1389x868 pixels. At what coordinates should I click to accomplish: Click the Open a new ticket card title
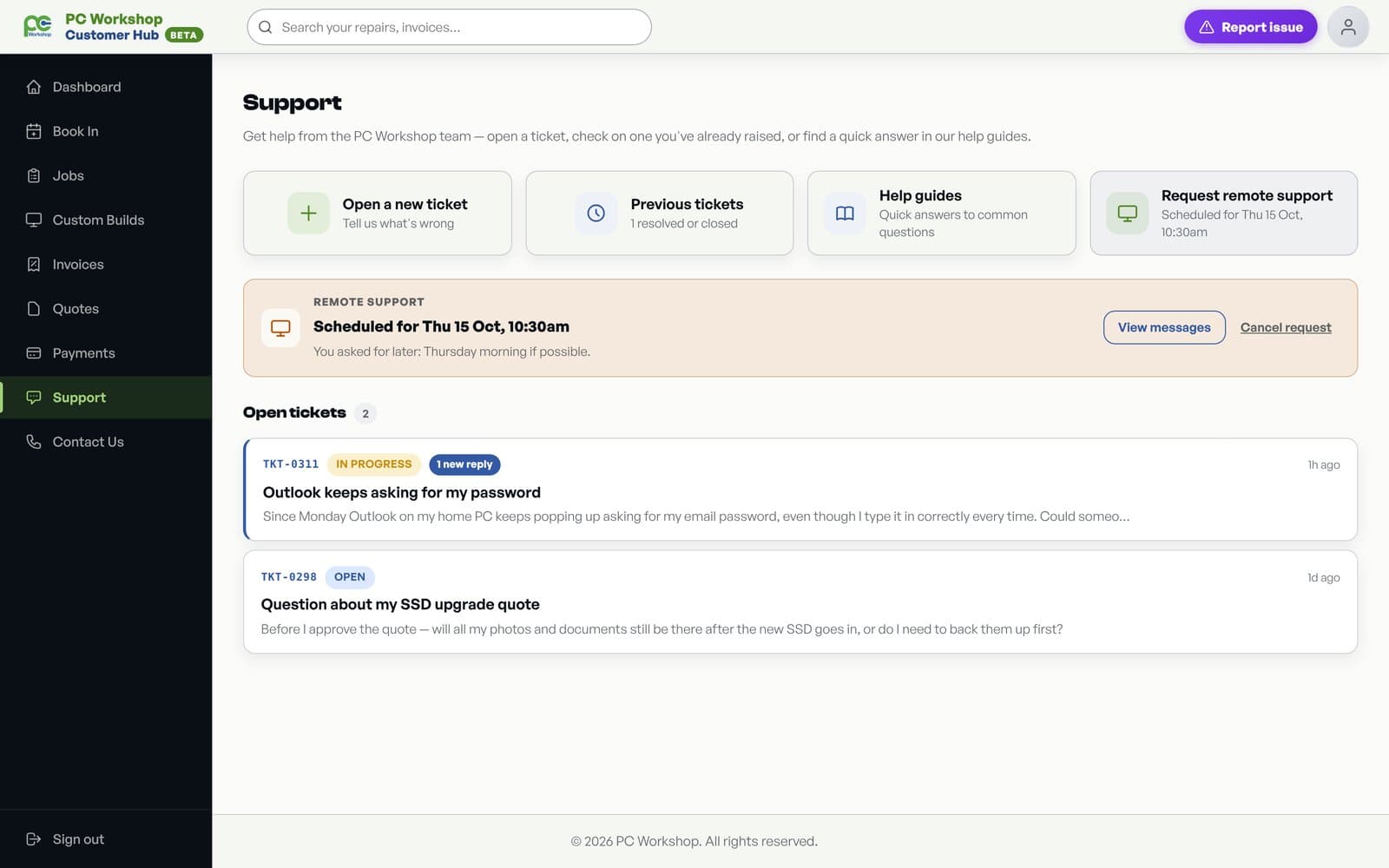click(x=405, y=204)
